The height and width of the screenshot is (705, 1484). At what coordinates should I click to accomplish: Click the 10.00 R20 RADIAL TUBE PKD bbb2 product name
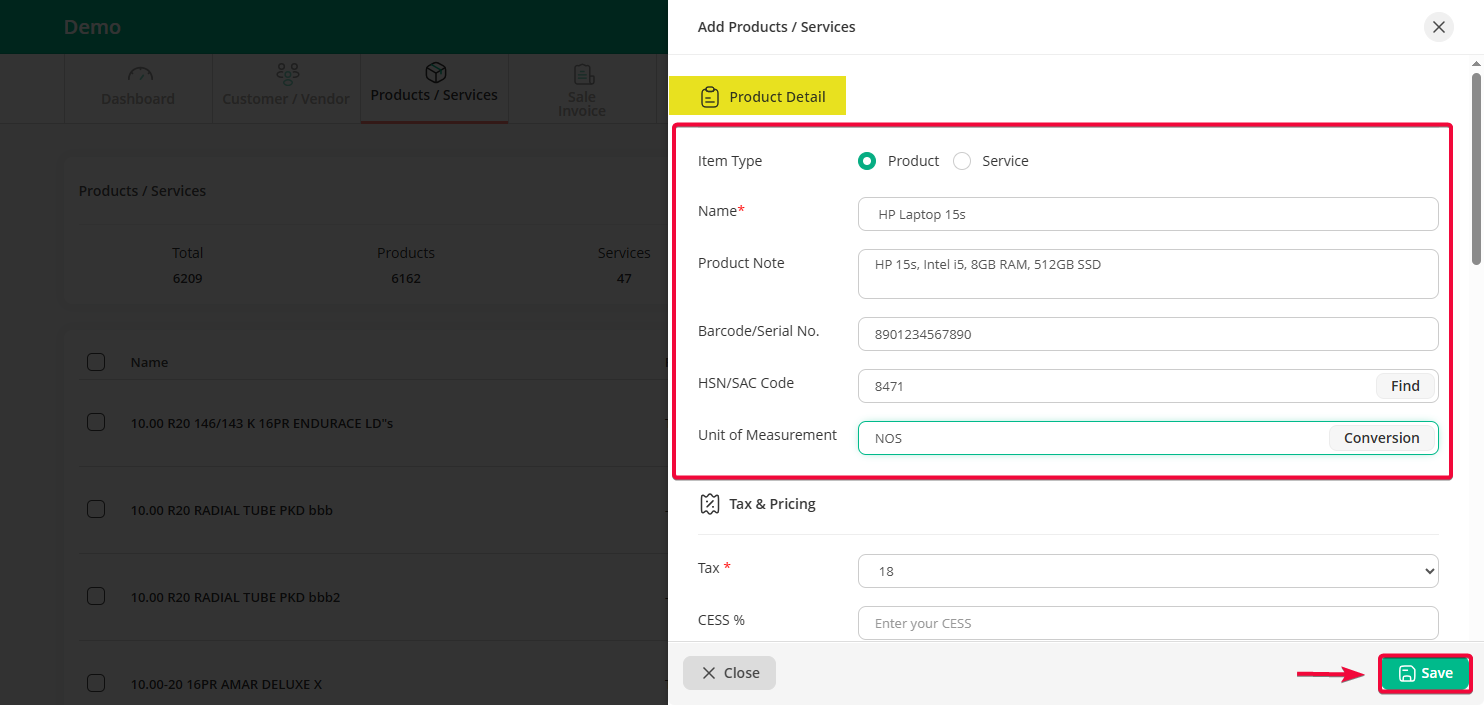pos(236,597)
